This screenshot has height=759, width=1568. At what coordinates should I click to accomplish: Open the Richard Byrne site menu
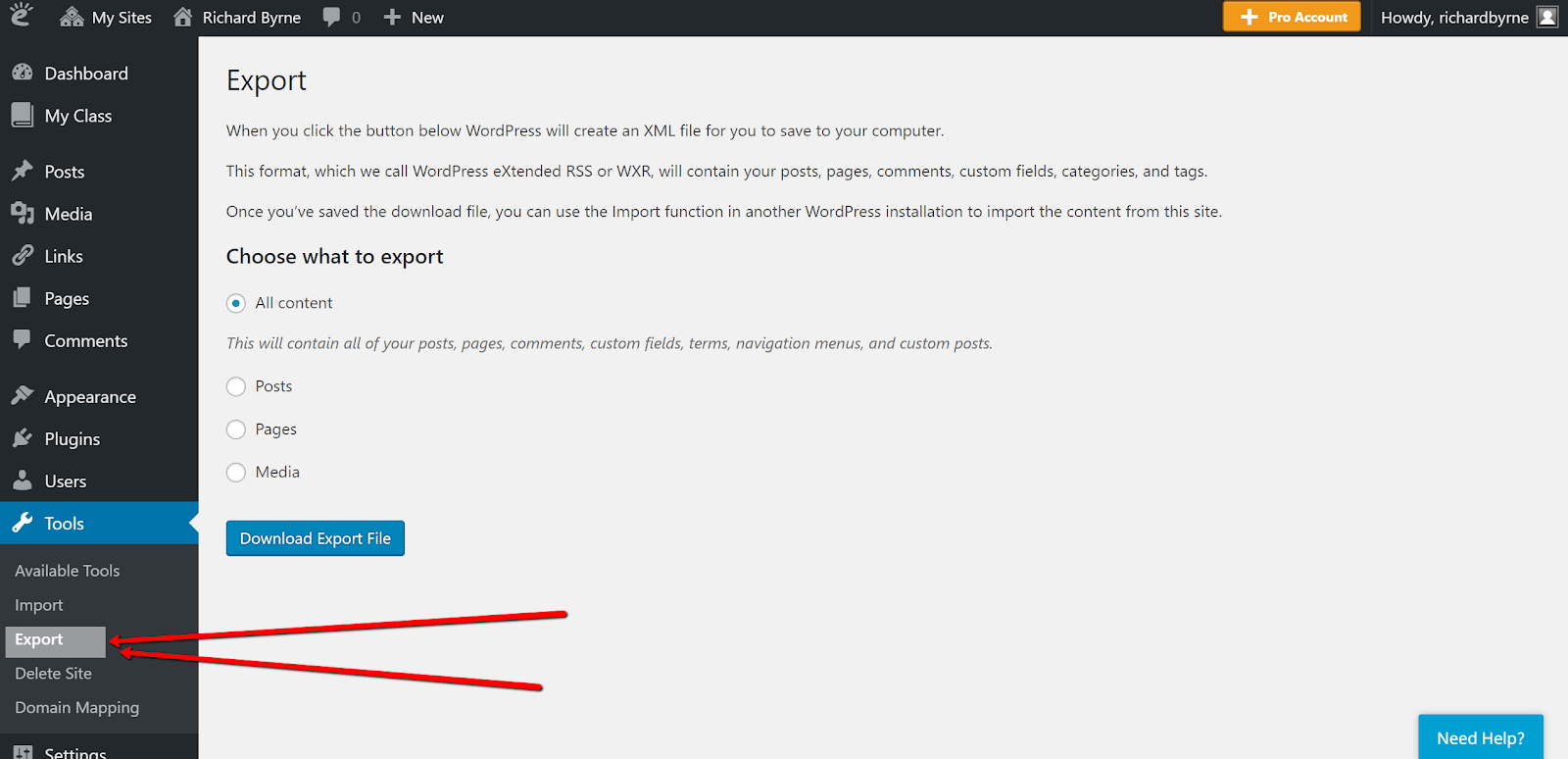click(236, 18)
